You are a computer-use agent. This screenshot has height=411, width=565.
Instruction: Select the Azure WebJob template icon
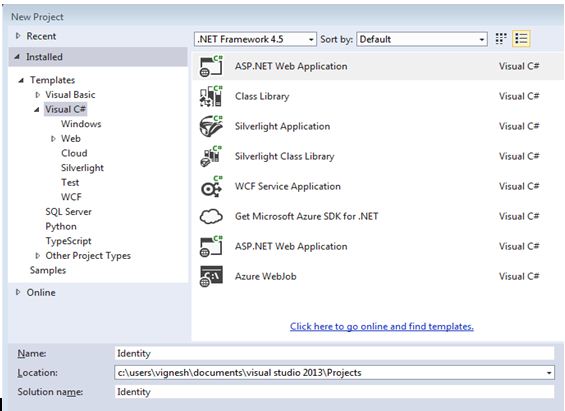(x=211, y=276)
